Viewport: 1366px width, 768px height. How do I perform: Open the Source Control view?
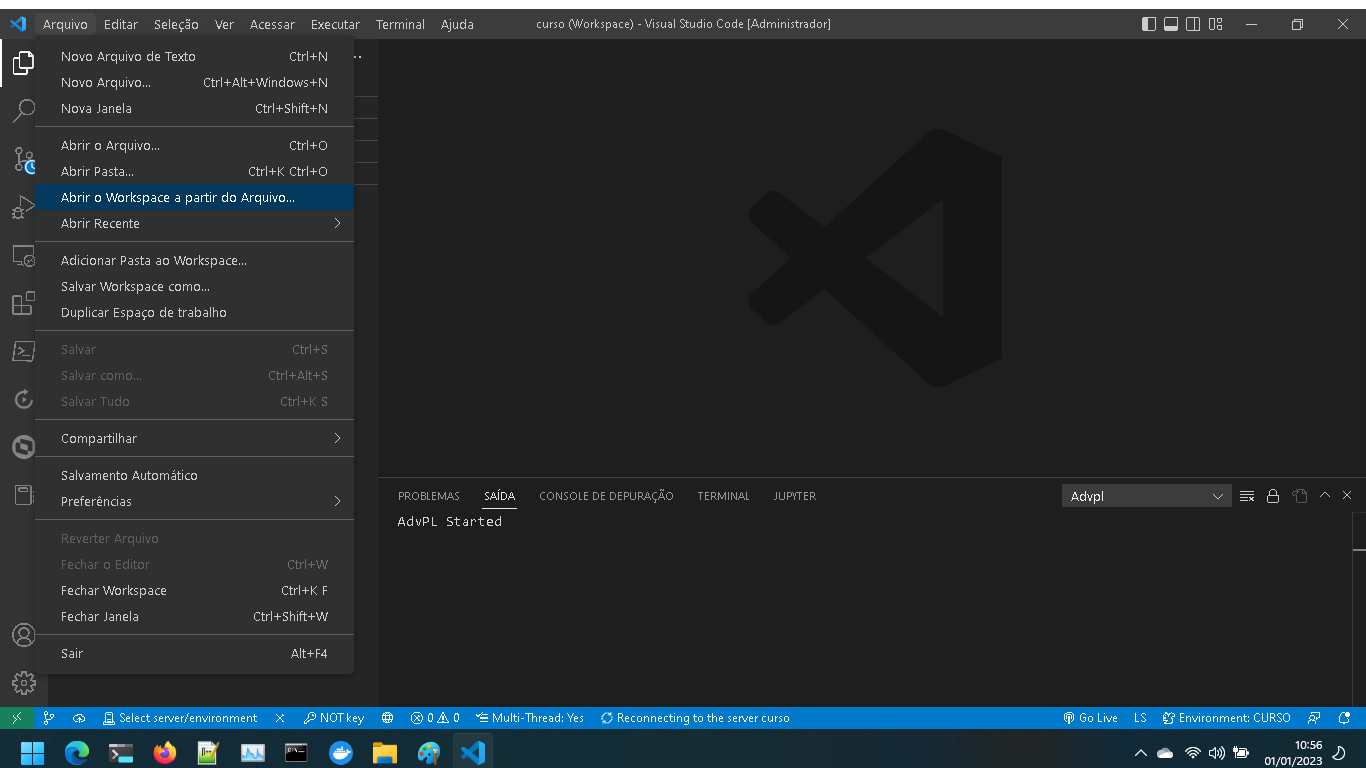pyautogui.click(x=23, y=158)
